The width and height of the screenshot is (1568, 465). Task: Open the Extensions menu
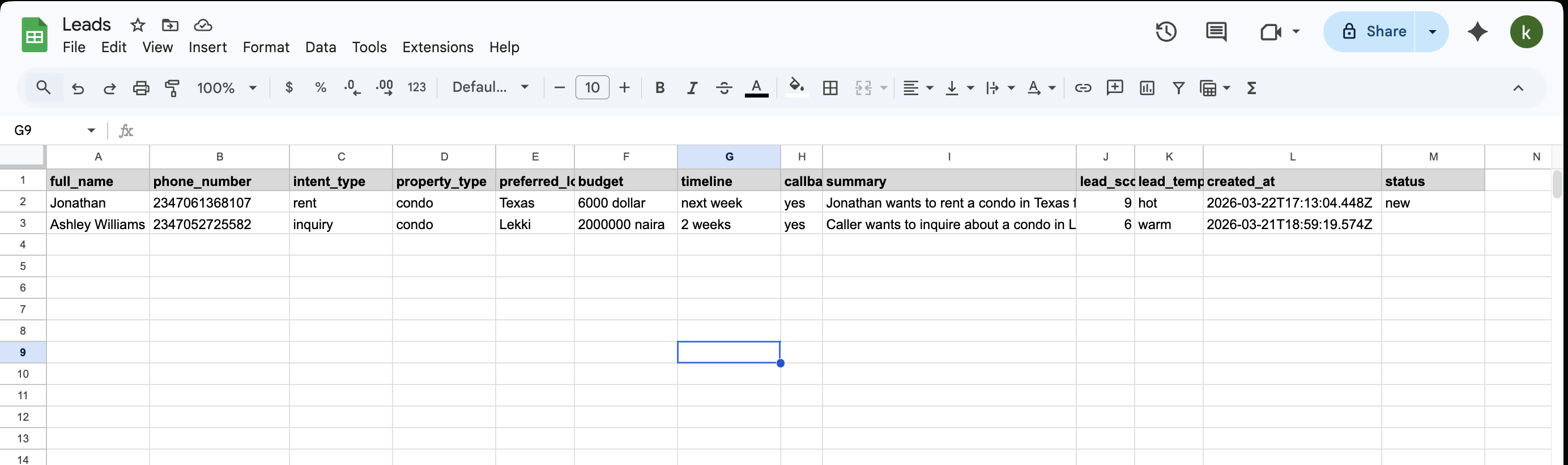pos(438,47)
